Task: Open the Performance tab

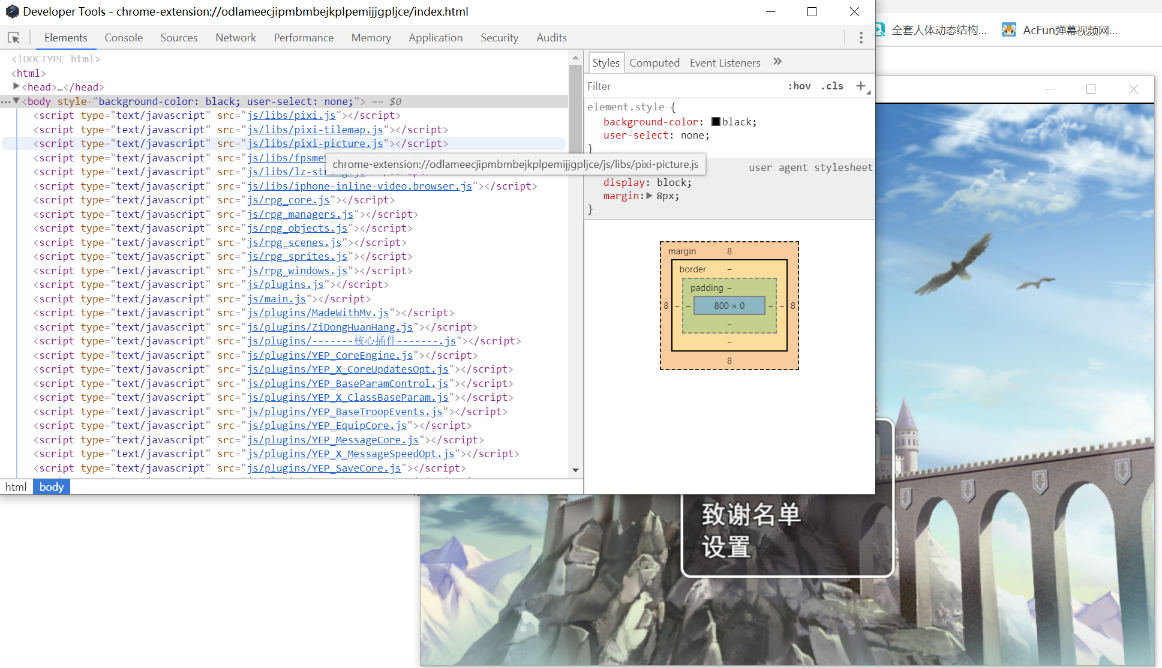Action: tap(304, 38)
